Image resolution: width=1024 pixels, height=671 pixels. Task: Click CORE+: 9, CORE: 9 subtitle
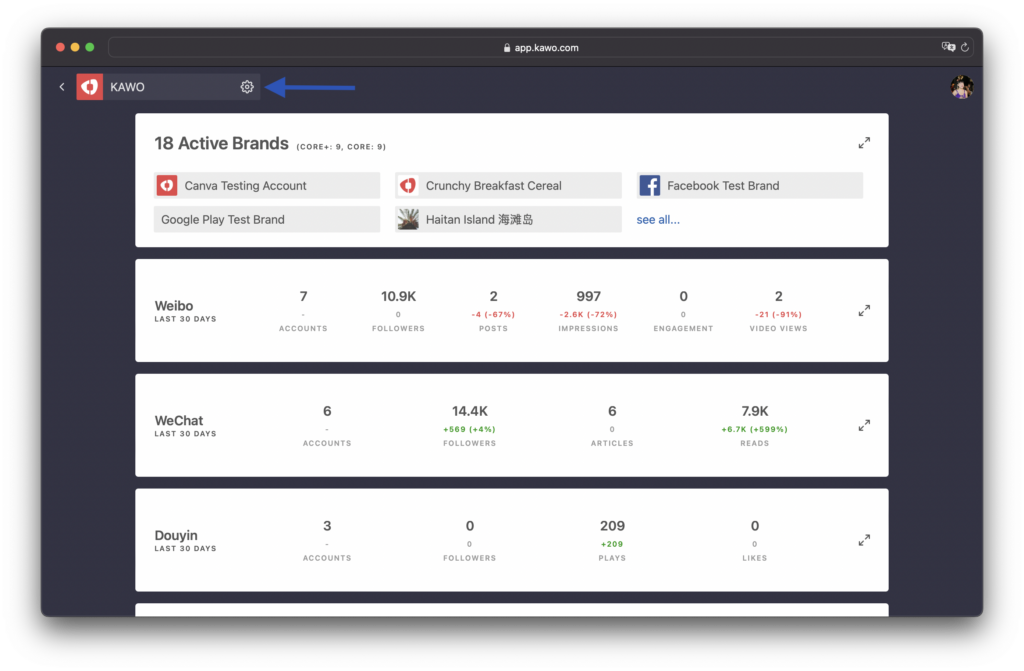[x=341, y=147]
